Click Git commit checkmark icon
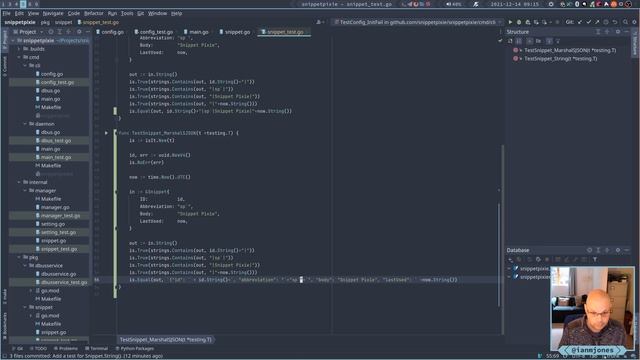The width and height of the screenshot is (640, 360). [589, 22]
